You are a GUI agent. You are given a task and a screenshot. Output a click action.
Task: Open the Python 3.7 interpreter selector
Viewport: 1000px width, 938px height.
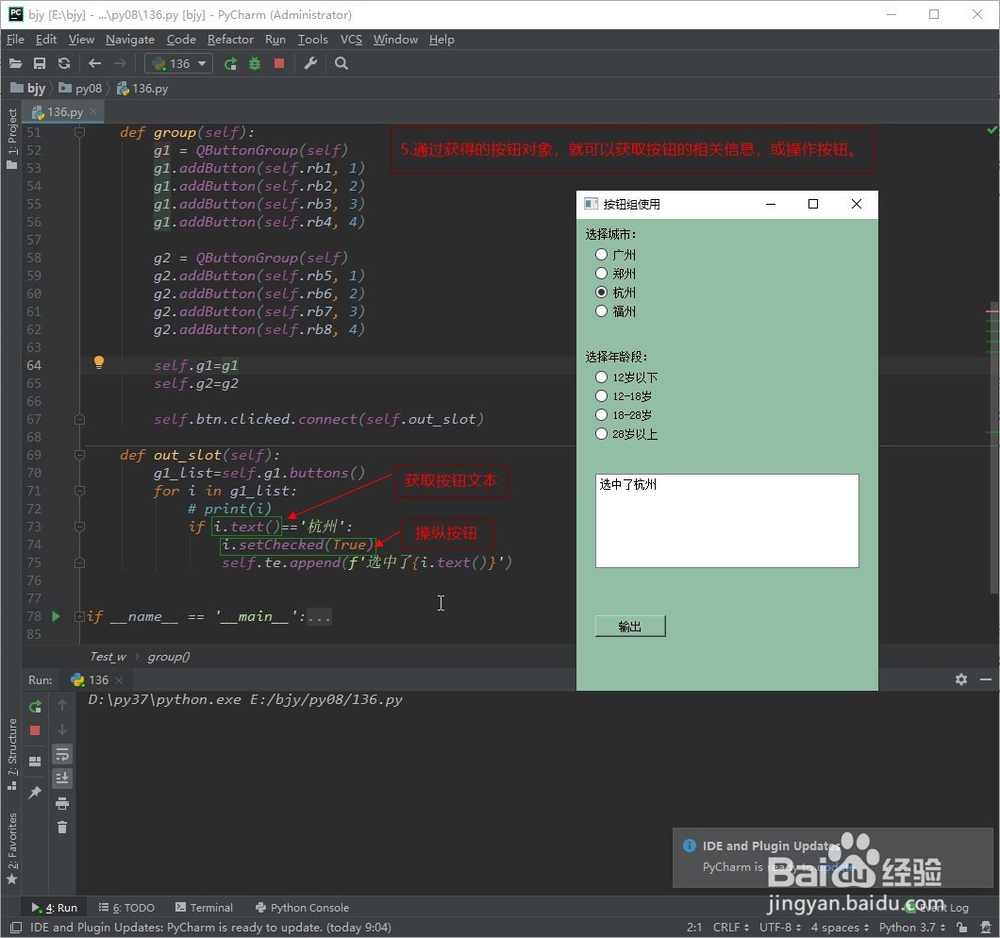tap(912, 927)
